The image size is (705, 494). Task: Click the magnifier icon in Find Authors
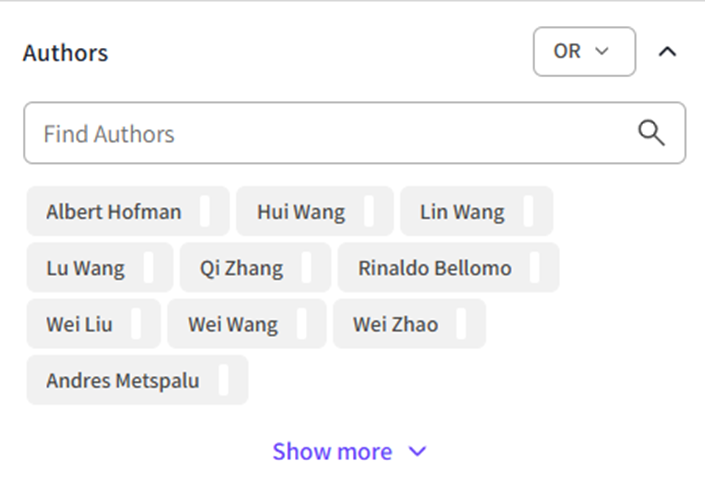pos(651,133)
